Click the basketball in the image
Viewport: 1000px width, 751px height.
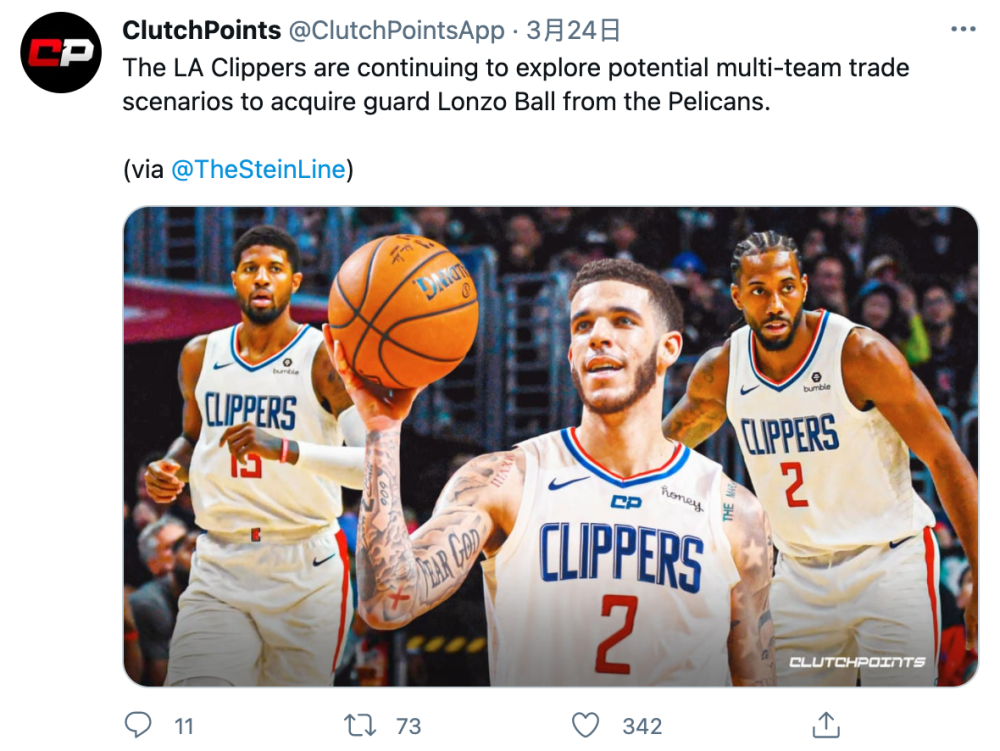(403, 311)
